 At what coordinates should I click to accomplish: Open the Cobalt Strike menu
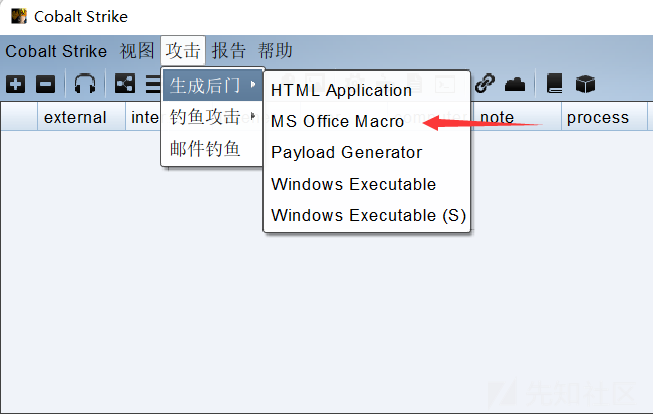(56, 51)
